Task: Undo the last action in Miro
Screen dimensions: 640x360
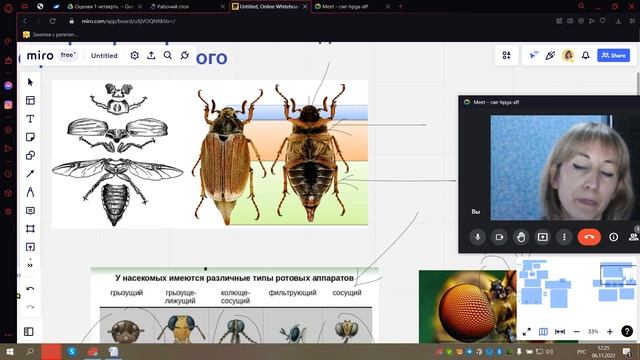Action: pos(30,289)
